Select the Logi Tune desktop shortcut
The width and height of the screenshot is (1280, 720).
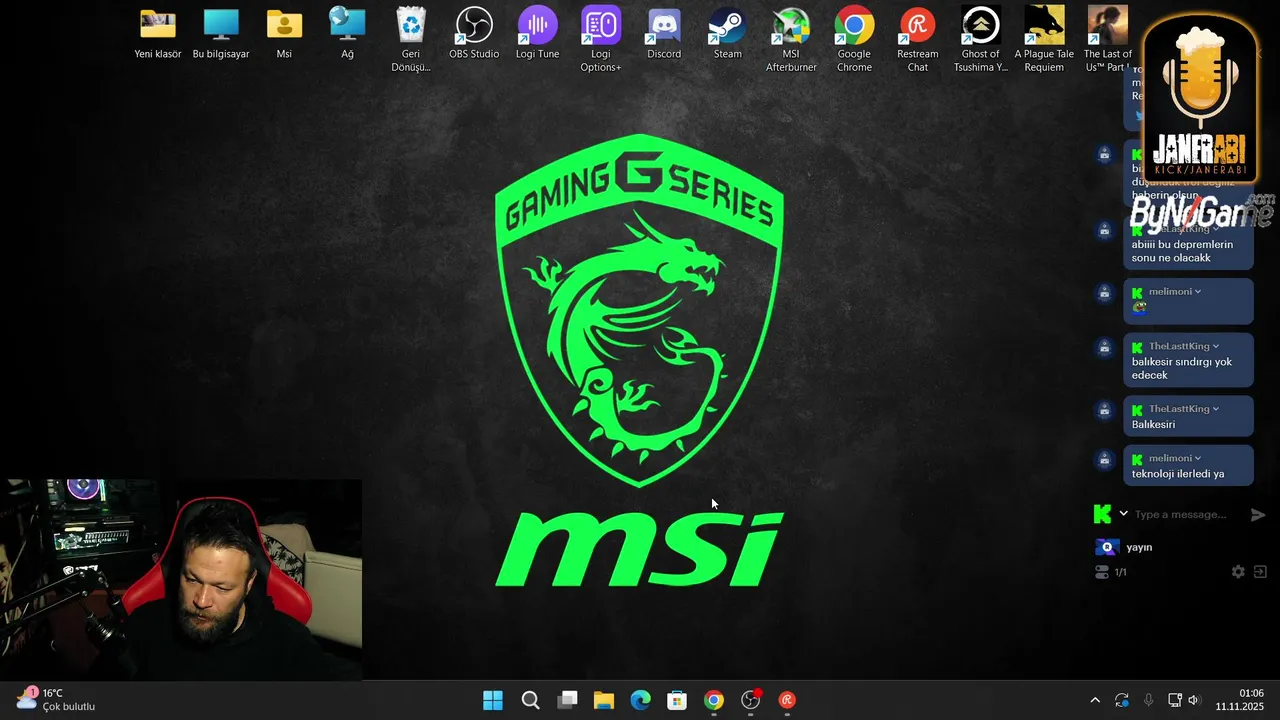tap(537, 34)
